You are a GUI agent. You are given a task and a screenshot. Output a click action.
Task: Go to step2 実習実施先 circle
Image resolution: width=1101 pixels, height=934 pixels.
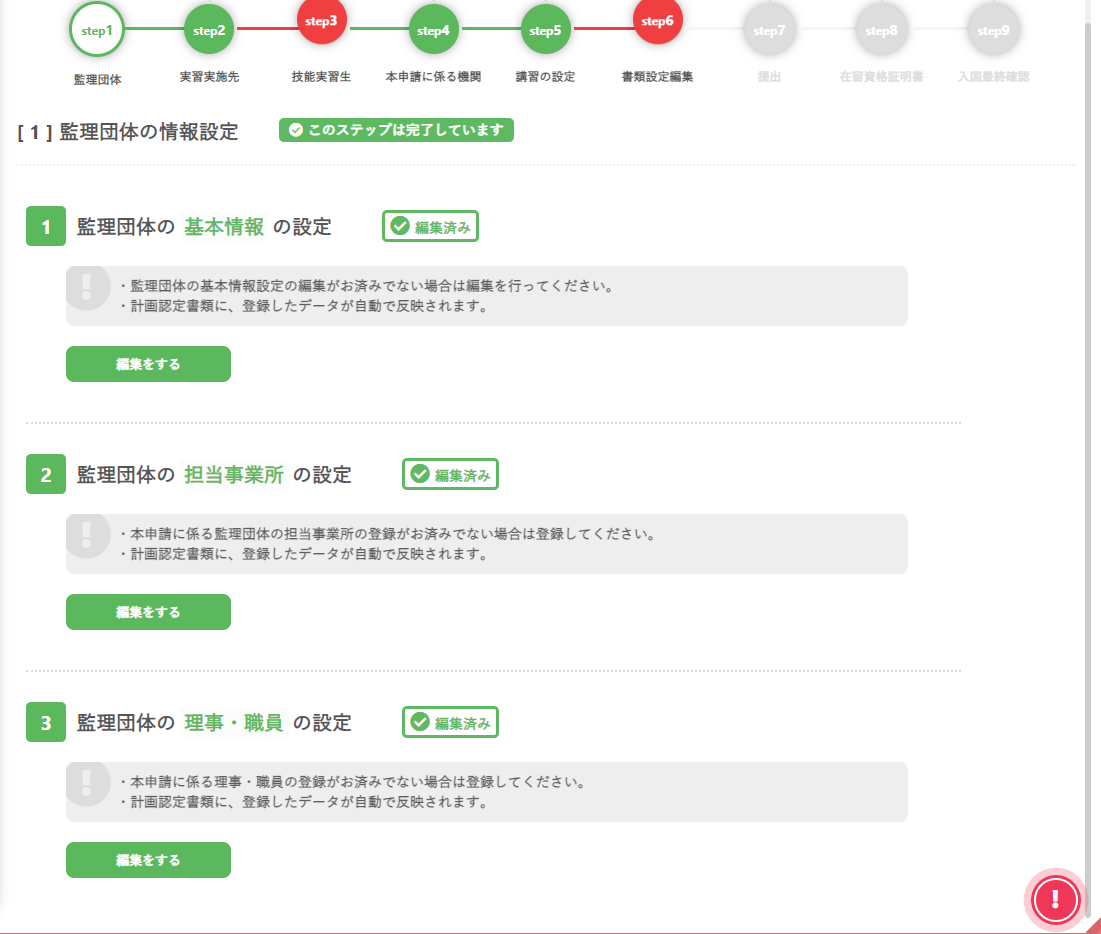click(209, 31)
